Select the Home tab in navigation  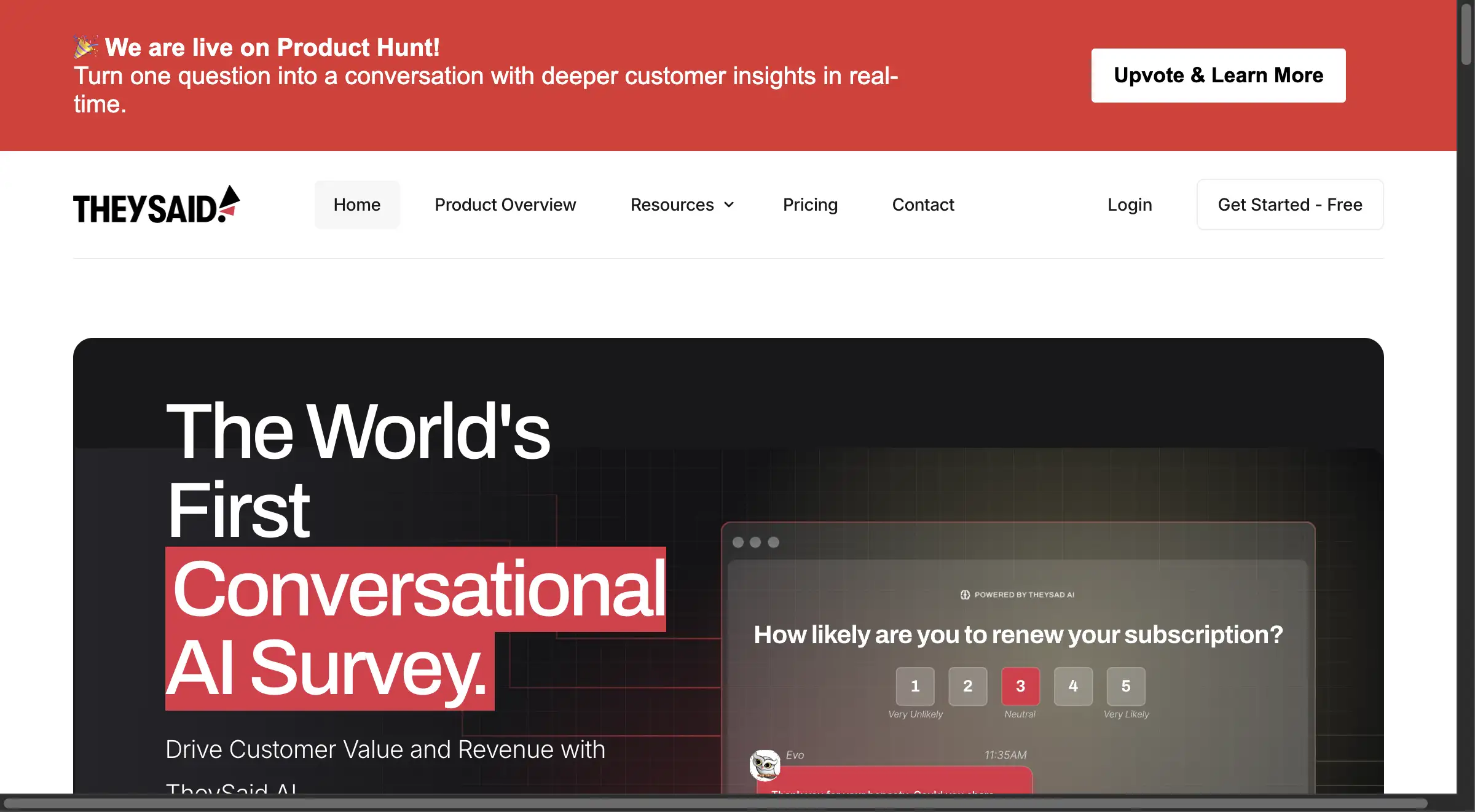coord(357,204)
